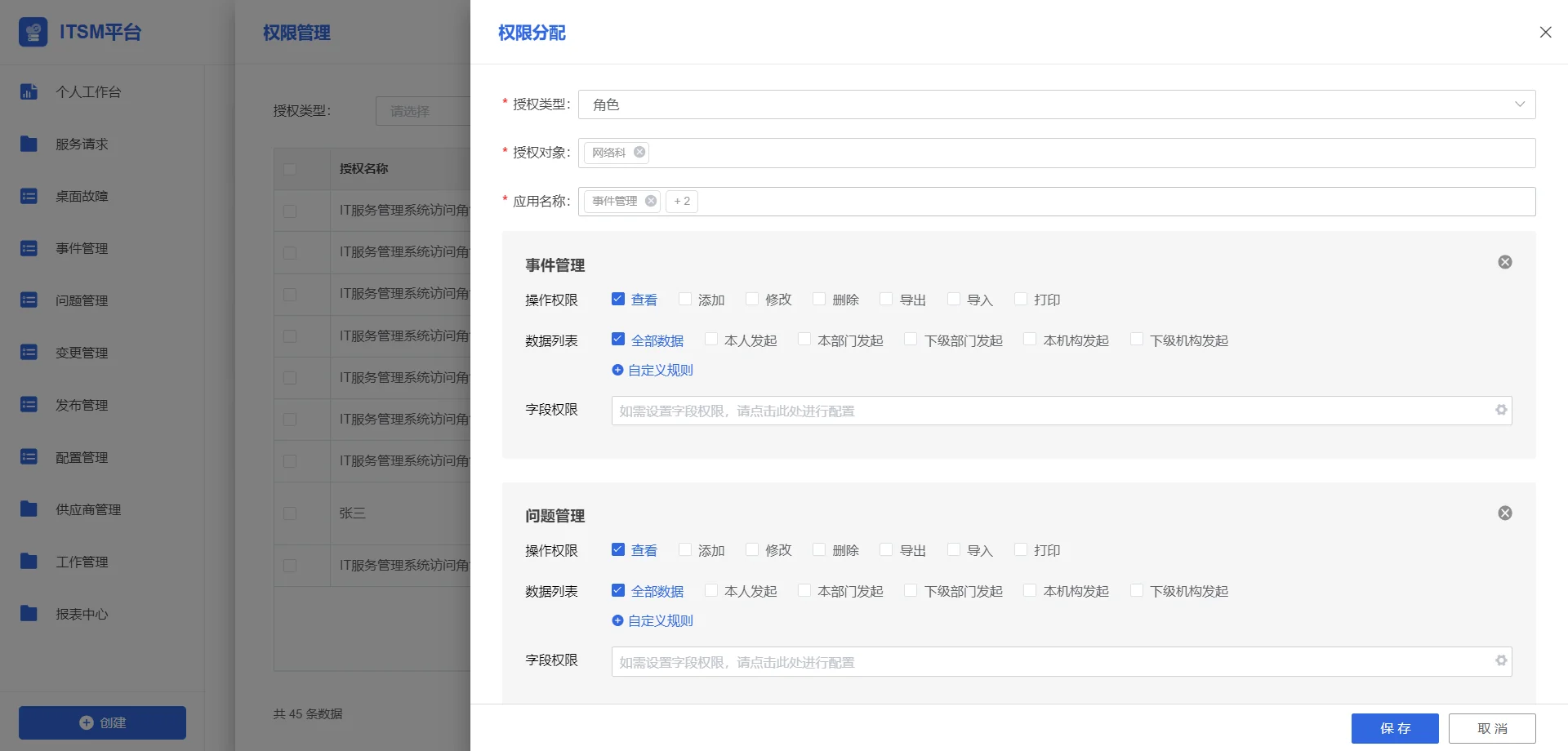1568x751 pixels.
Task: Open 事件管理 in the sidebar menu
Action: coord(82,248)
